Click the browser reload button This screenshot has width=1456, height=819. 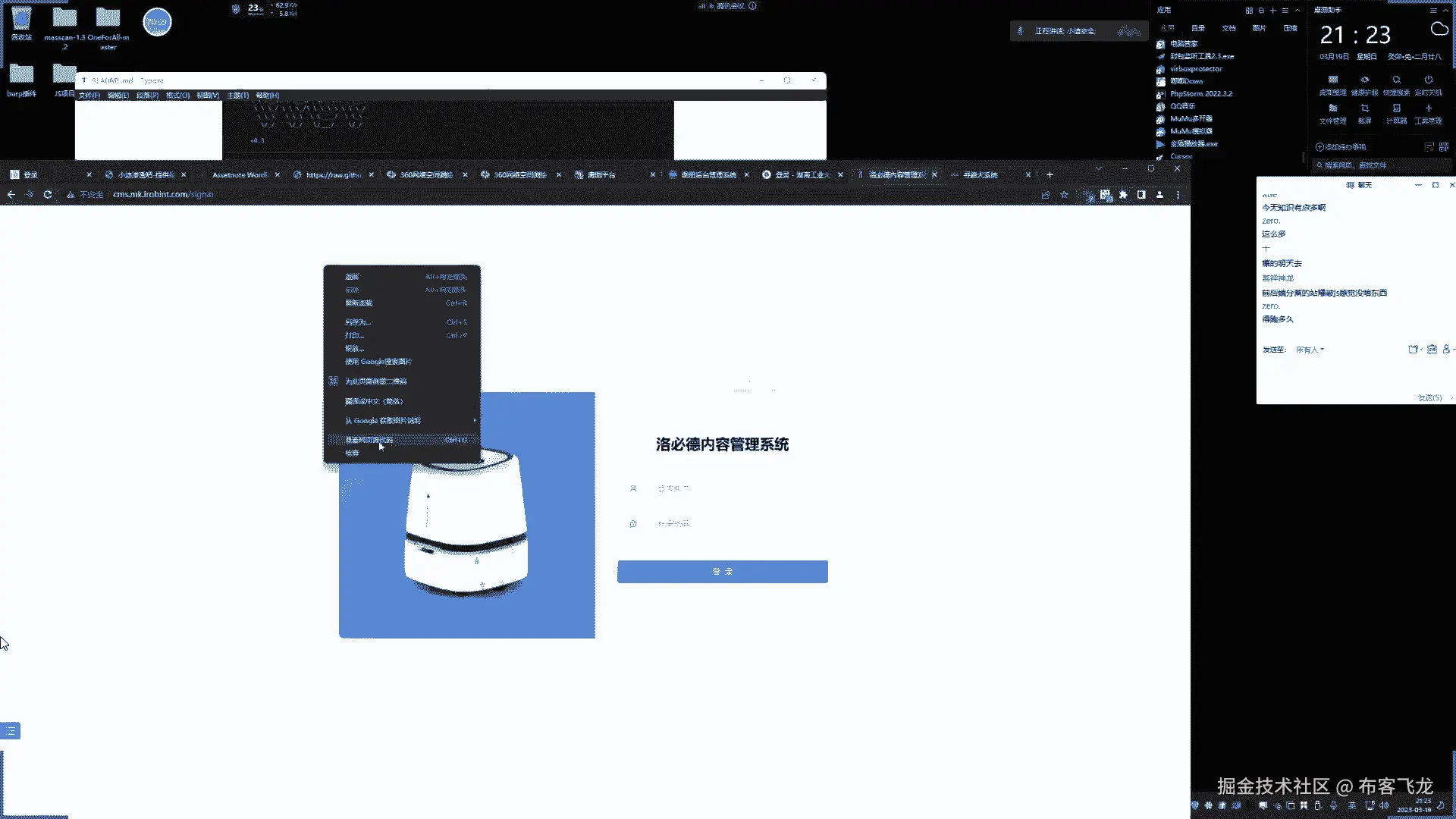pos(48,195)
